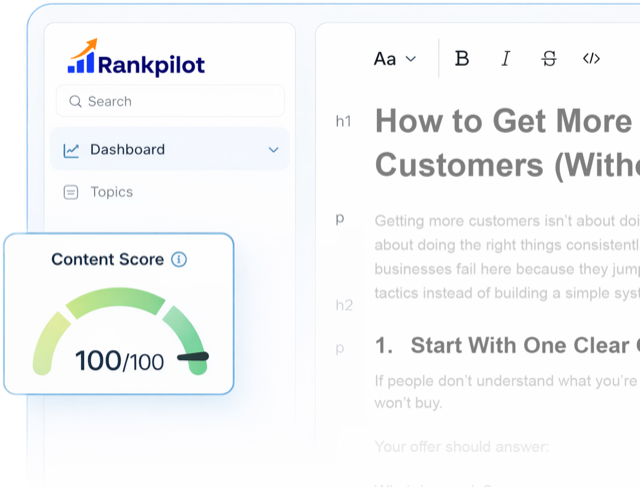The height and width of the screenshot is (487, 640).
Task: Open the Dashboard menu item
Action: point(169,149)
